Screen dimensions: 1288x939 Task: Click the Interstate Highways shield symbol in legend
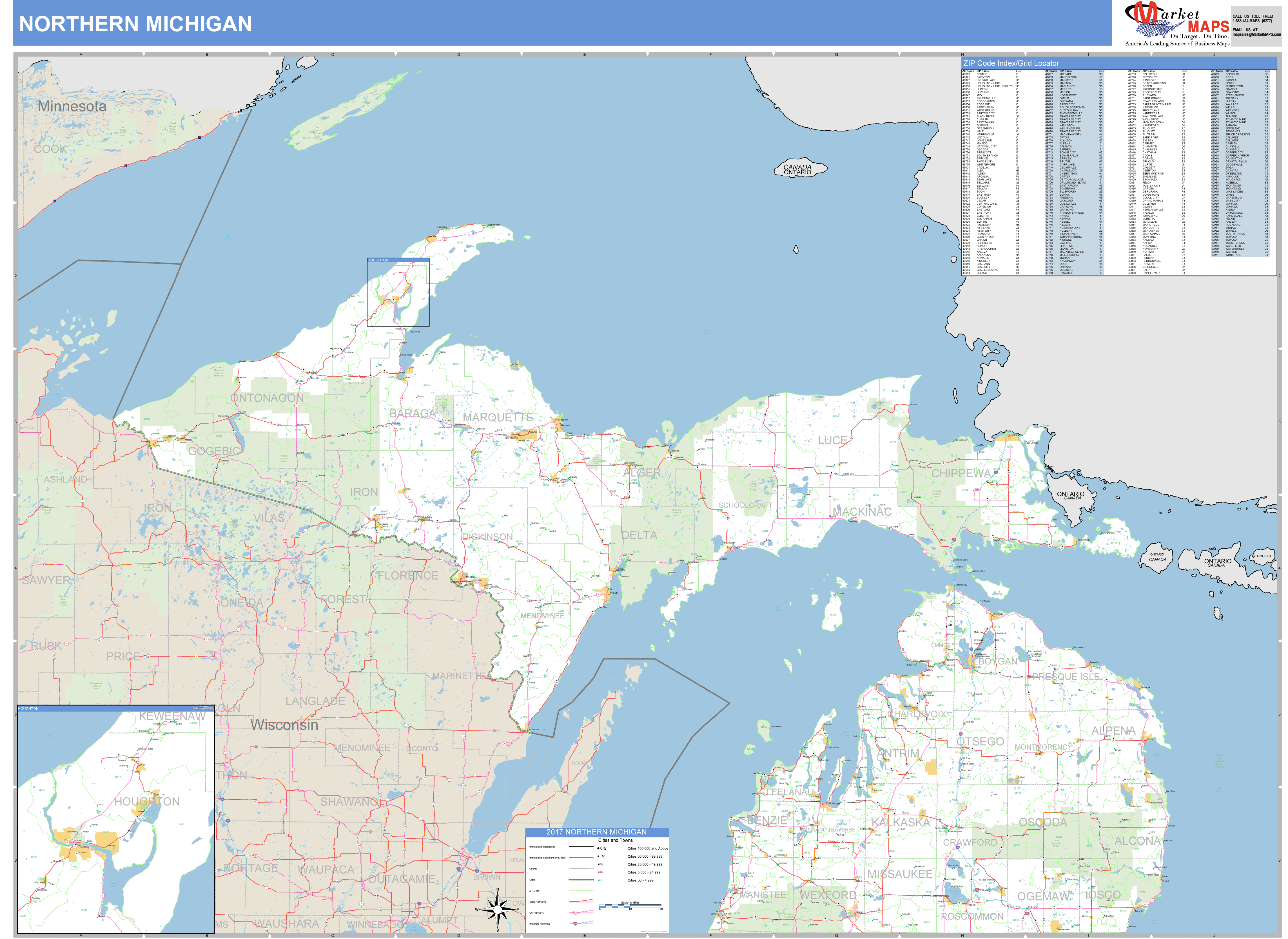tap(575, 924)
